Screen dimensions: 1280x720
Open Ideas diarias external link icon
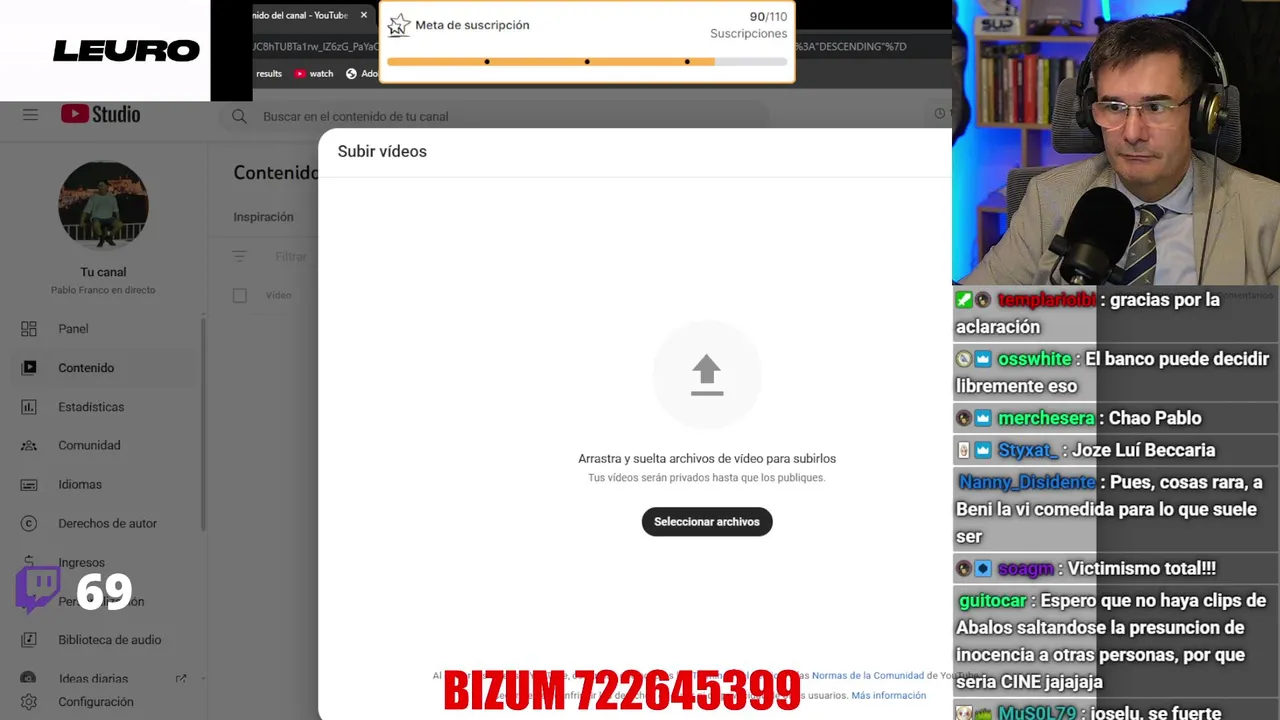click(181, 679)
